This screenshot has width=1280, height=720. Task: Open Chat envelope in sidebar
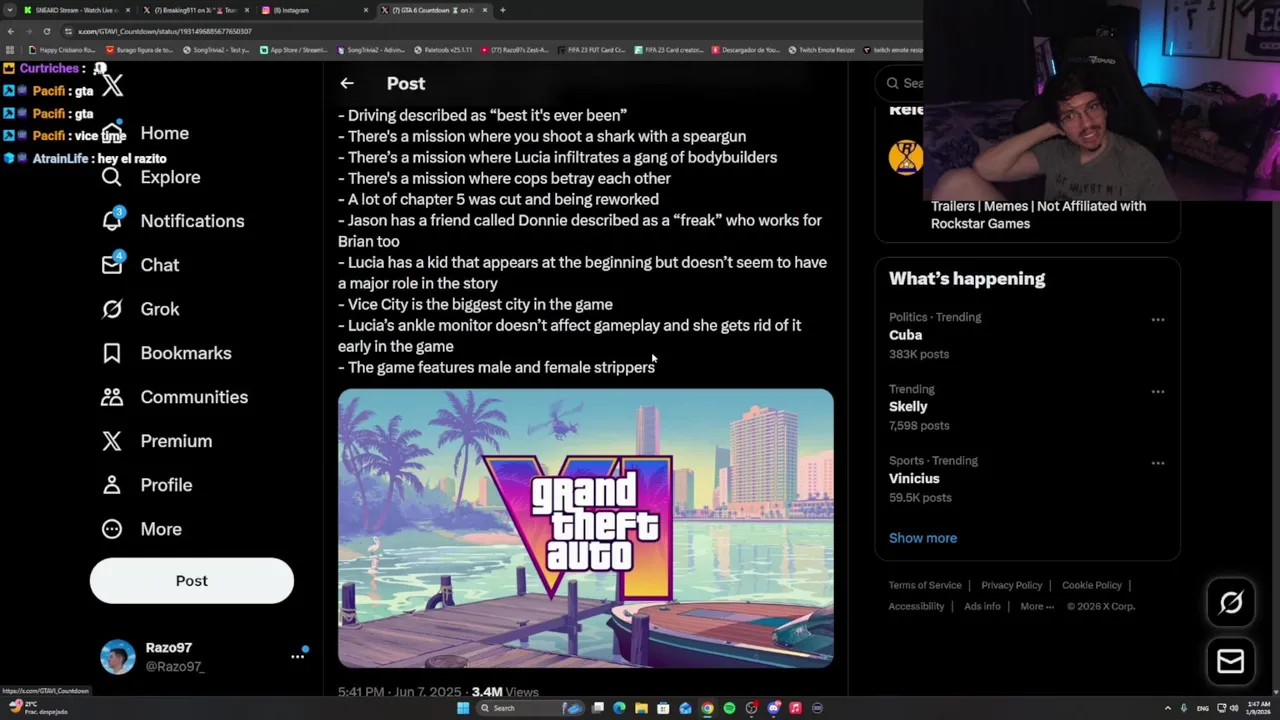point(112,265)
